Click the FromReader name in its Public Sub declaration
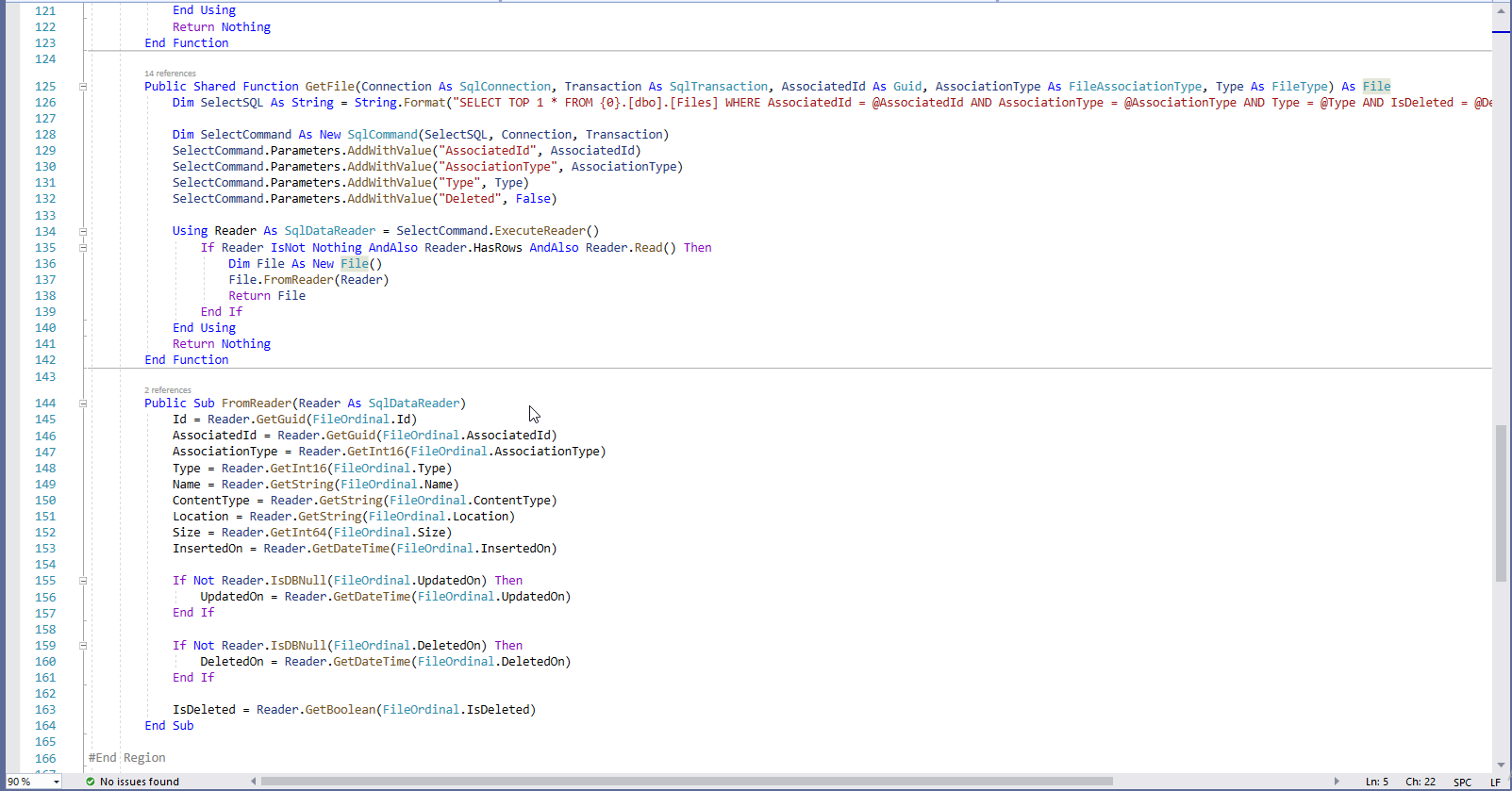The width and height of the screenshot is (1512, 791). pos(257,404)
